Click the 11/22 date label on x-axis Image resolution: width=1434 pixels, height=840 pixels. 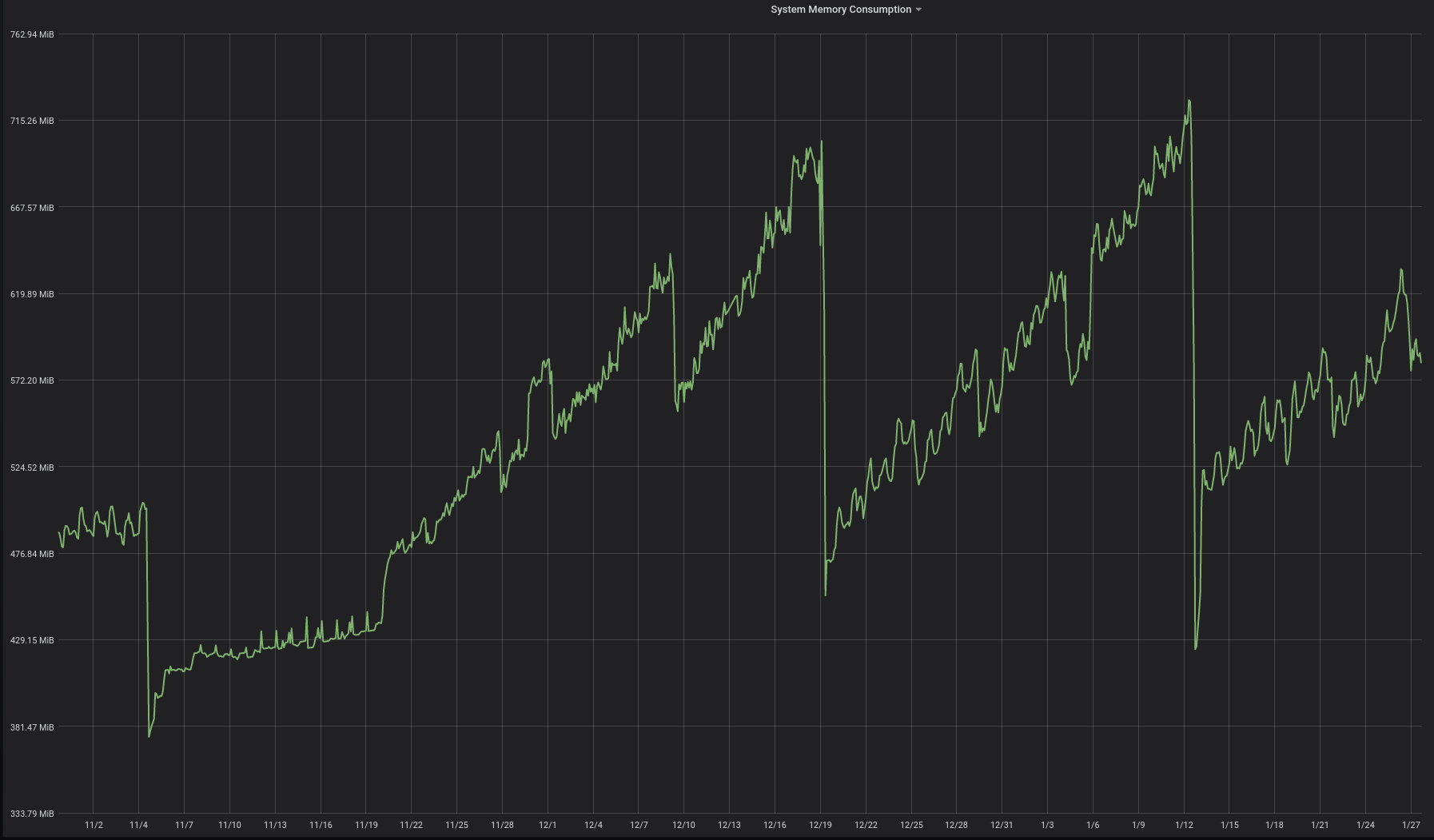(x=411, y=825)
